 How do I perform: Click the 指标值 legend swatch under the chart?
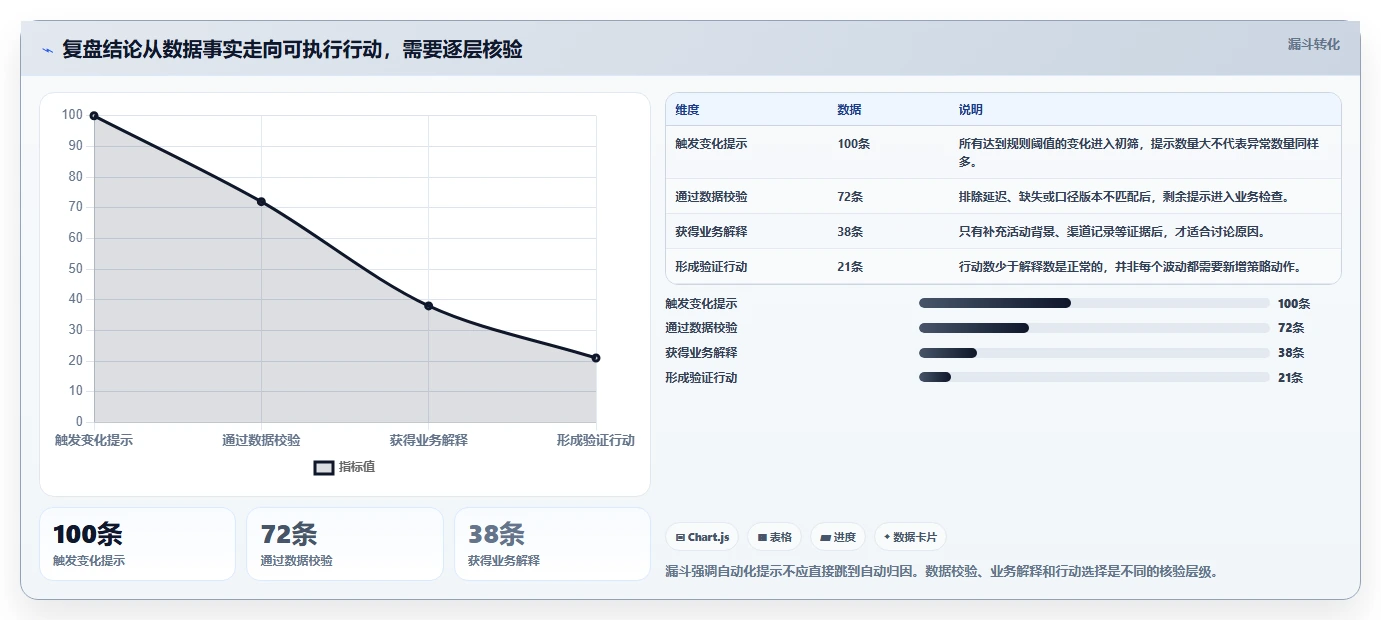pos(324,467)
